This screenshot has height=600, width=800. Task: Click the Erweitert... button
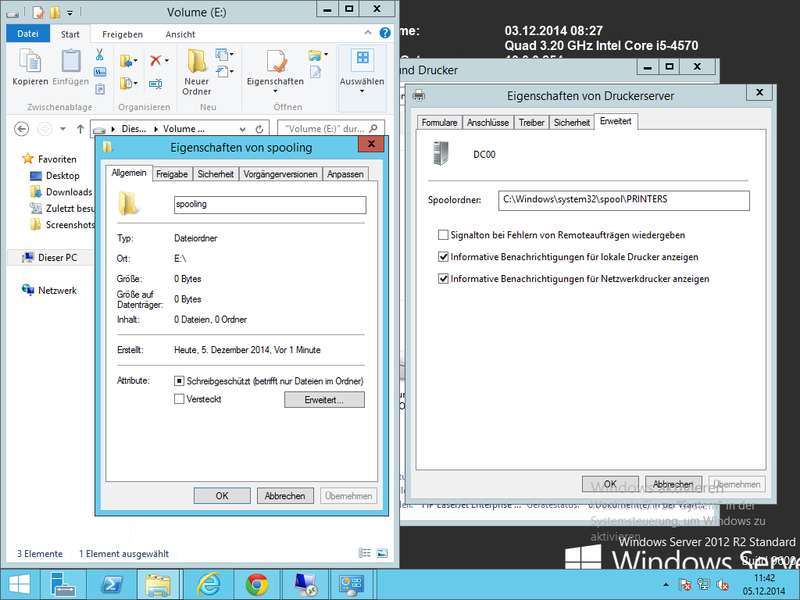tap(324, 400)
